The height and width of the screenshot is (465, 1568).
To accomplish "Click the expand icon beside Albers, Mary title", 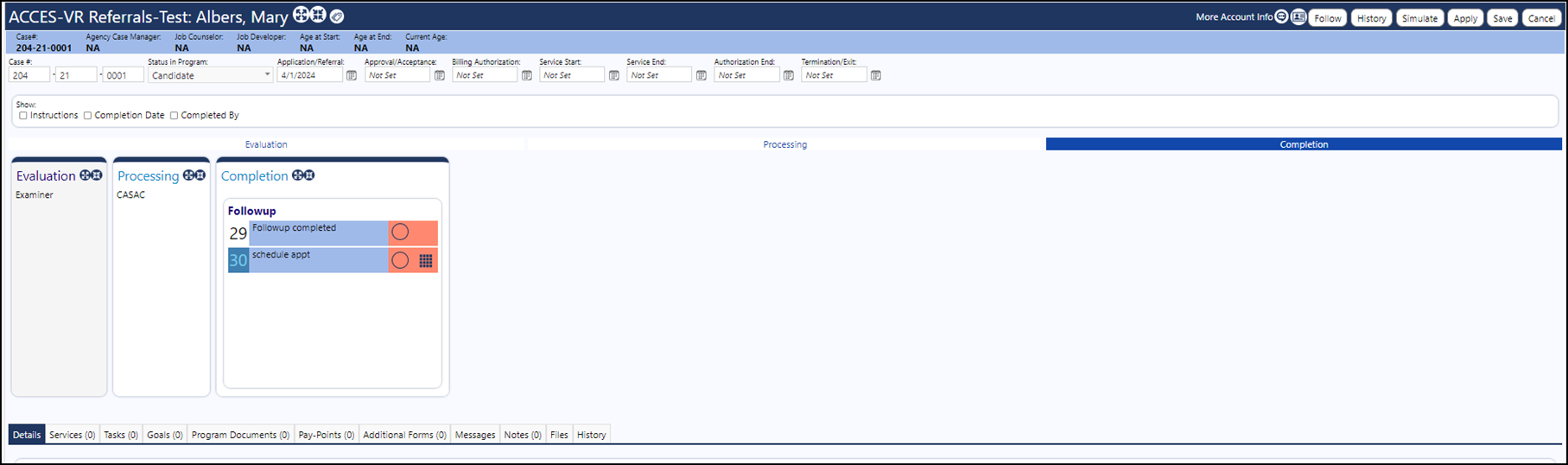I will click(x=301, y=15).
